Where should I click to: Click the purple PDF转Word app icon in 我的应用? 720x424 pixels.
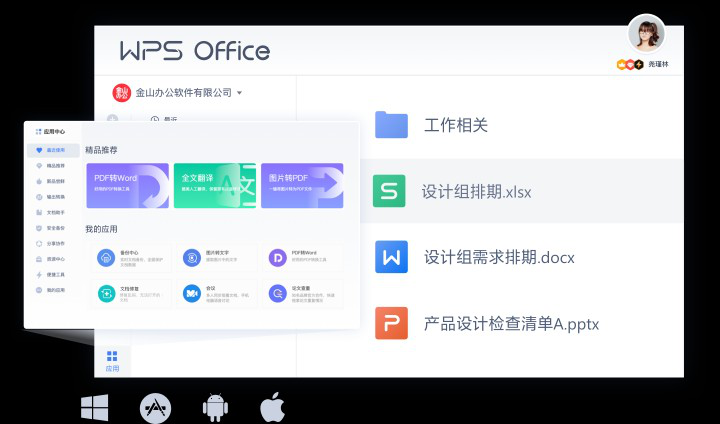click(x=278, y=258)
